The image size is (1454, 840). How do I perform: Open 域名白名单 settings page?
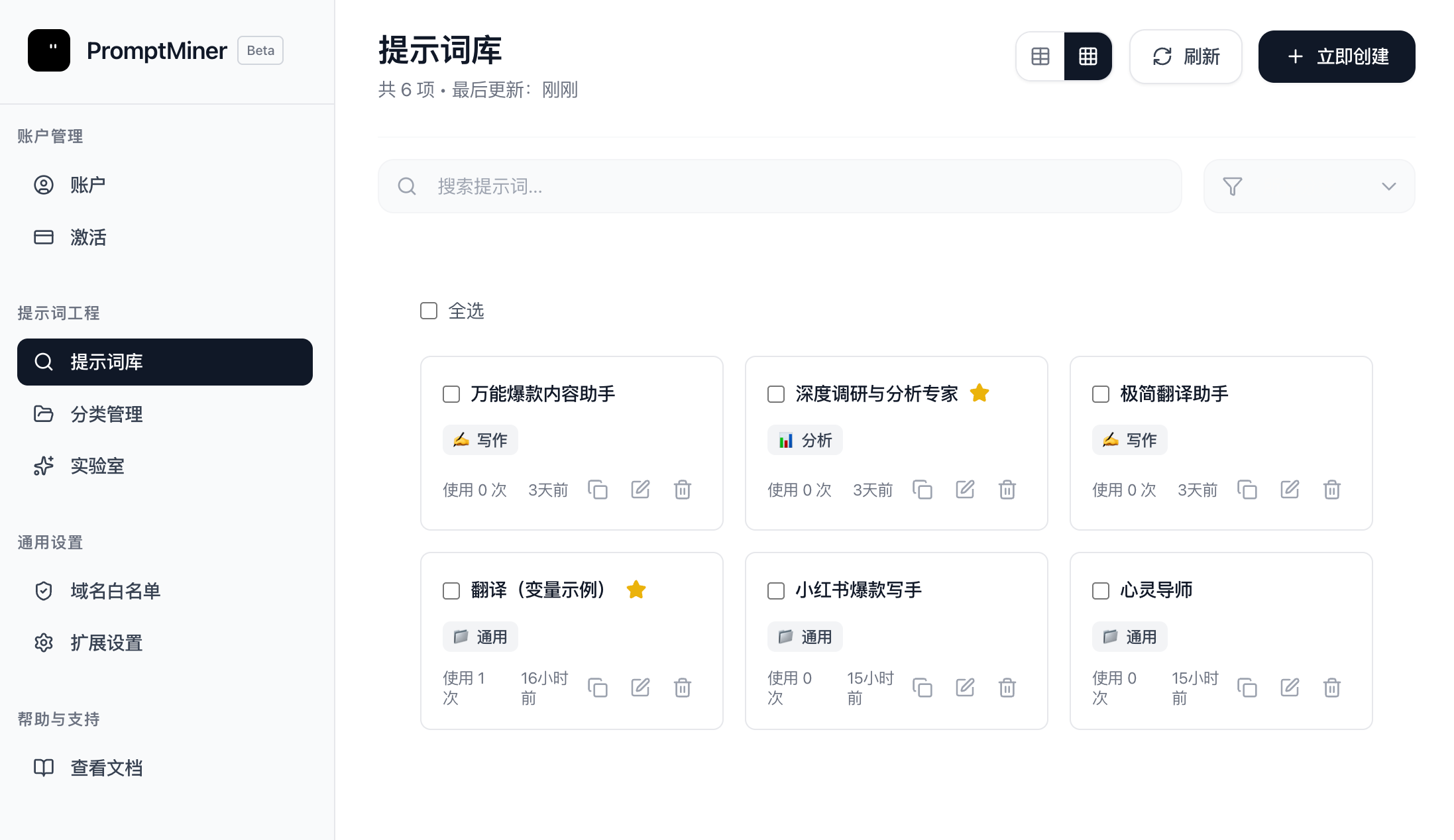115,590
